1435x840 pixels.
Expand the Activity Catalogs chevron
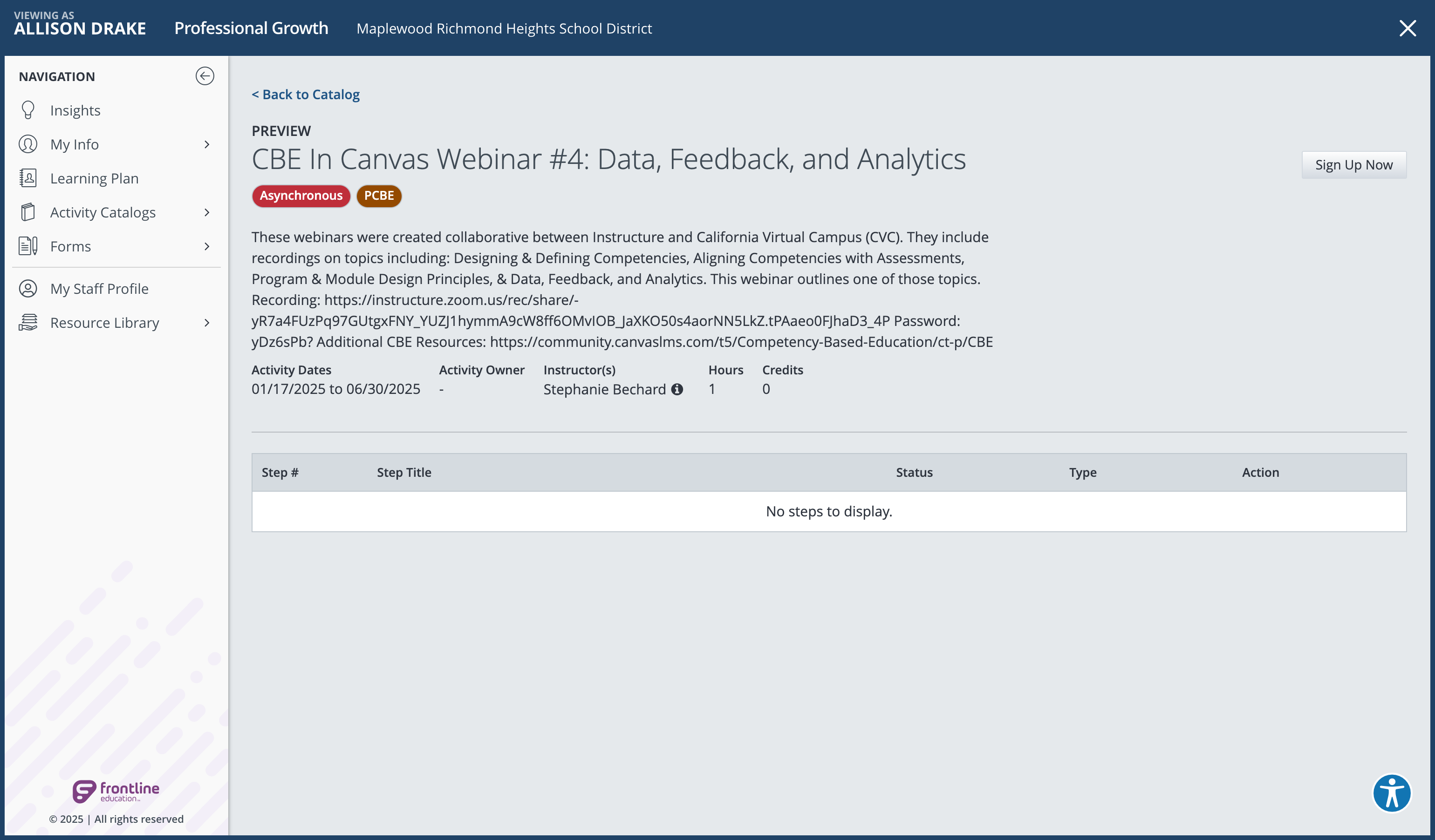[207, 212]
